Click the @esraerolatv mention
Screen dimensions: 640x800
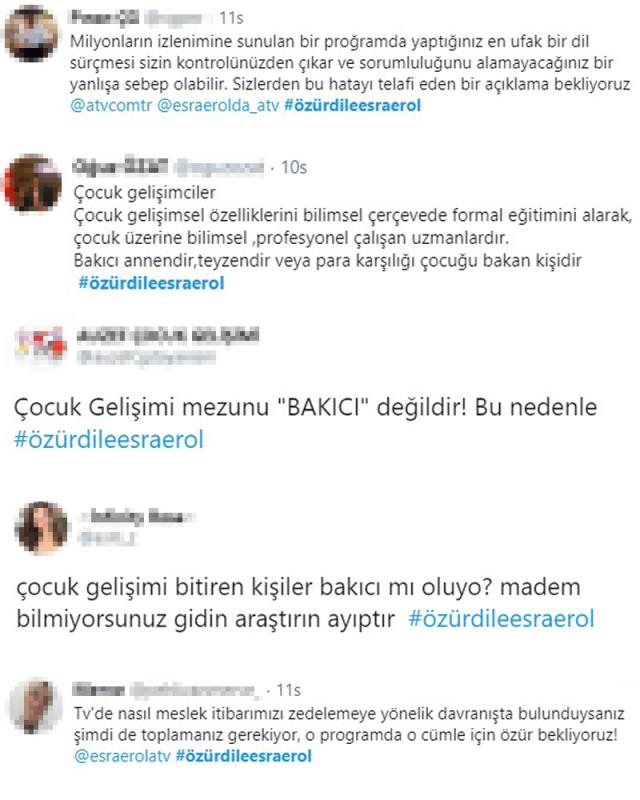pos(122,756)
